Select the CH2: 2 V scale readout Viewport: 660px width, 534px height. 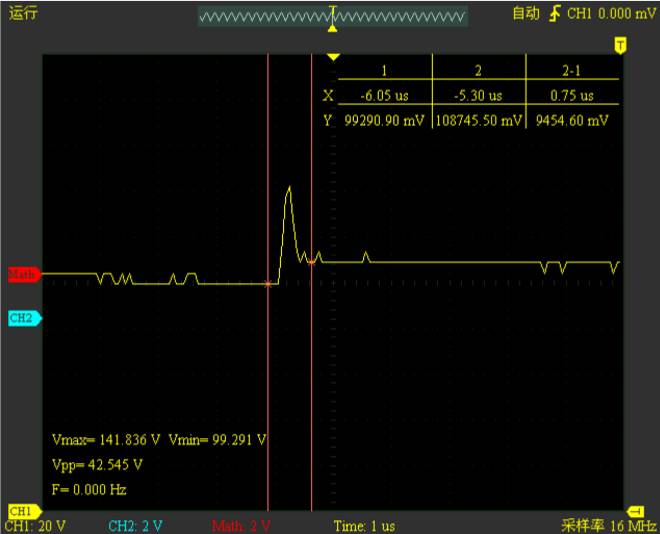click(138, 526)
